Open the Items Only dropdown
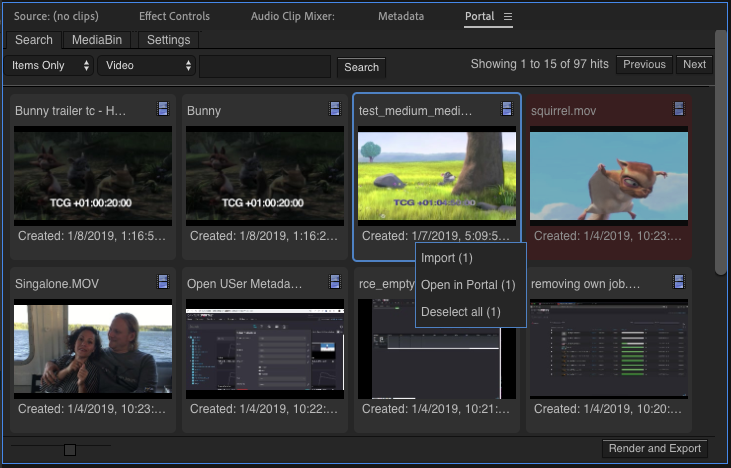Screen dimensions: 731x468 coord(49,65)
